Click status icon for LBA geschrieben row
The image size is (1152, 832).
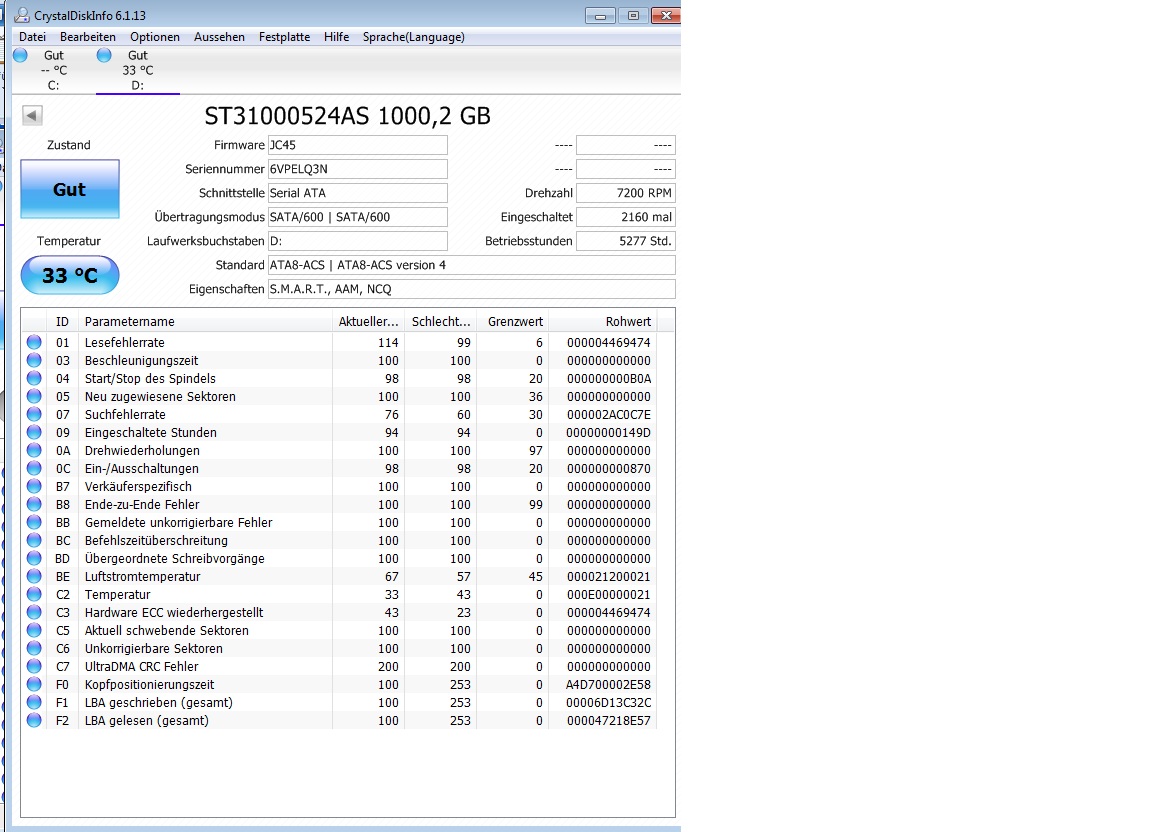click(x=34, y=702)
